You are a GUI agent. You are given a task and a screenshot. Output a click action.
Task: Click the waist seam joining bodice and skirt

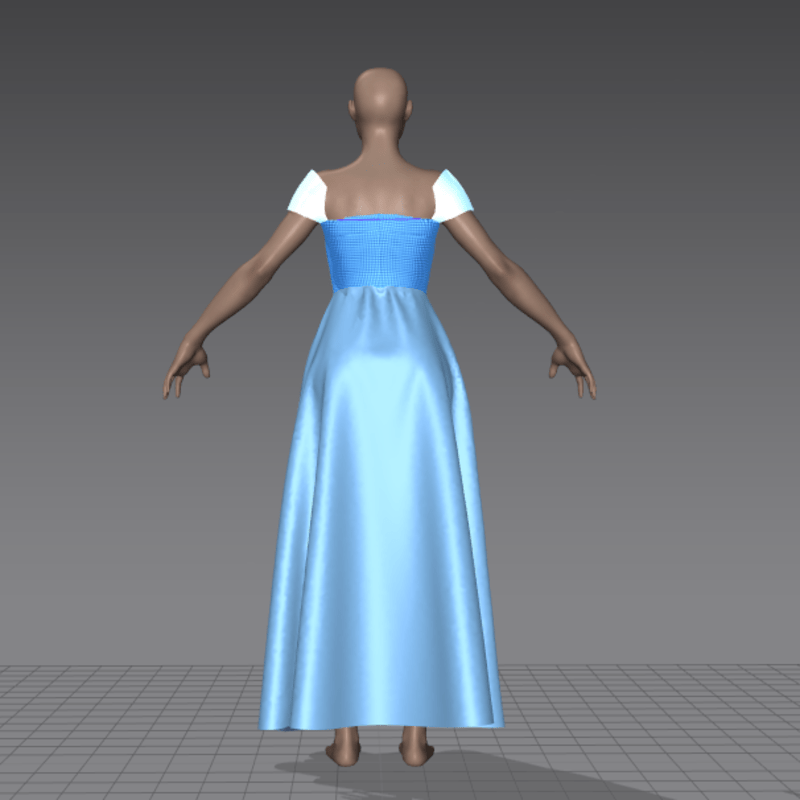pos(380,288)
